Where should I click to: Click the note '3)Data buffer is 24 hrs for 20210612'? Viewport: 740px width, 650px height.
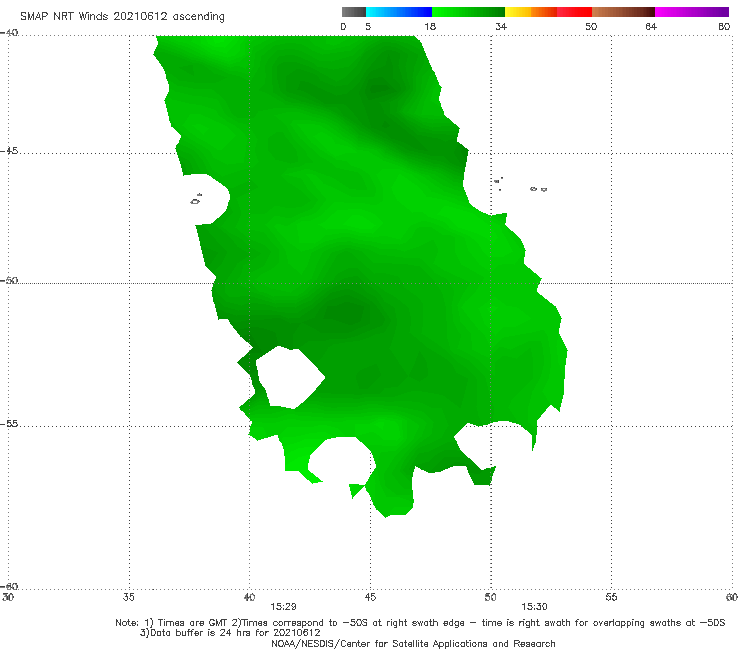230,633
